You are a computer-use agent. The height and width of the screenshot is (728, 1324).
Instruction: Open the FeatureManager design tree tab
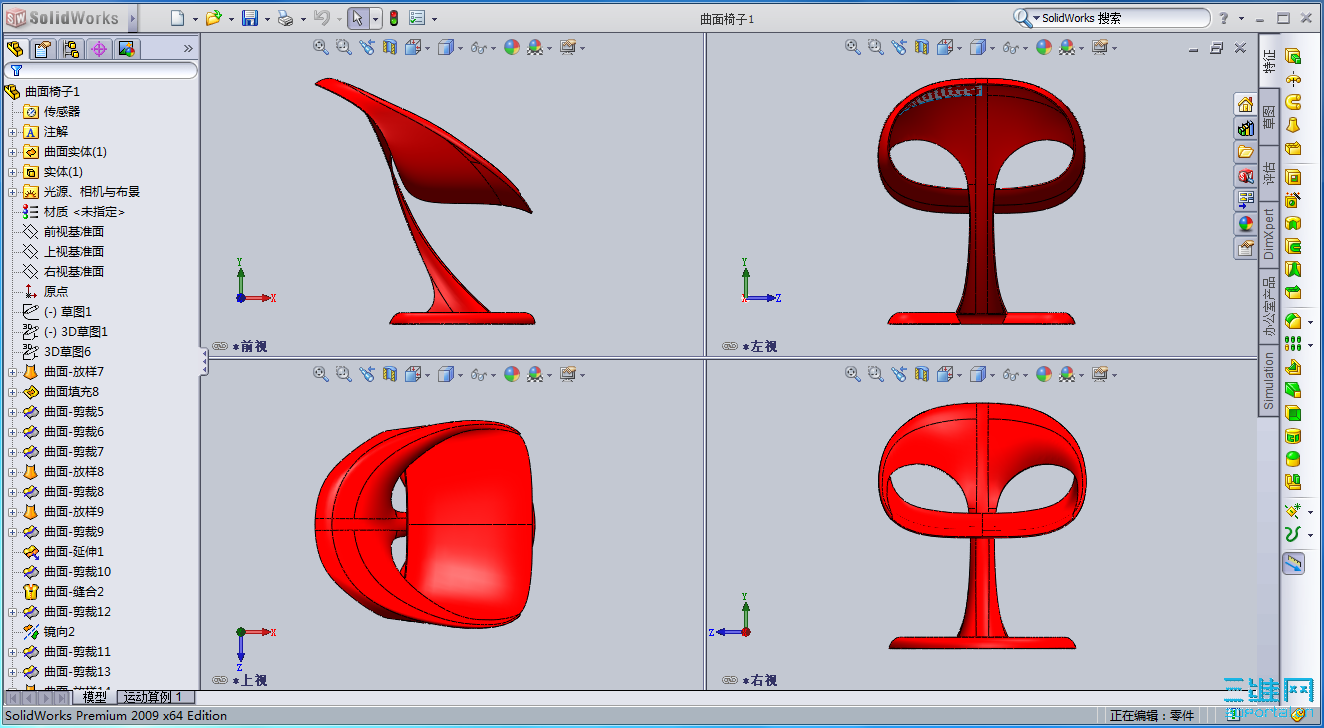(16, 49)
